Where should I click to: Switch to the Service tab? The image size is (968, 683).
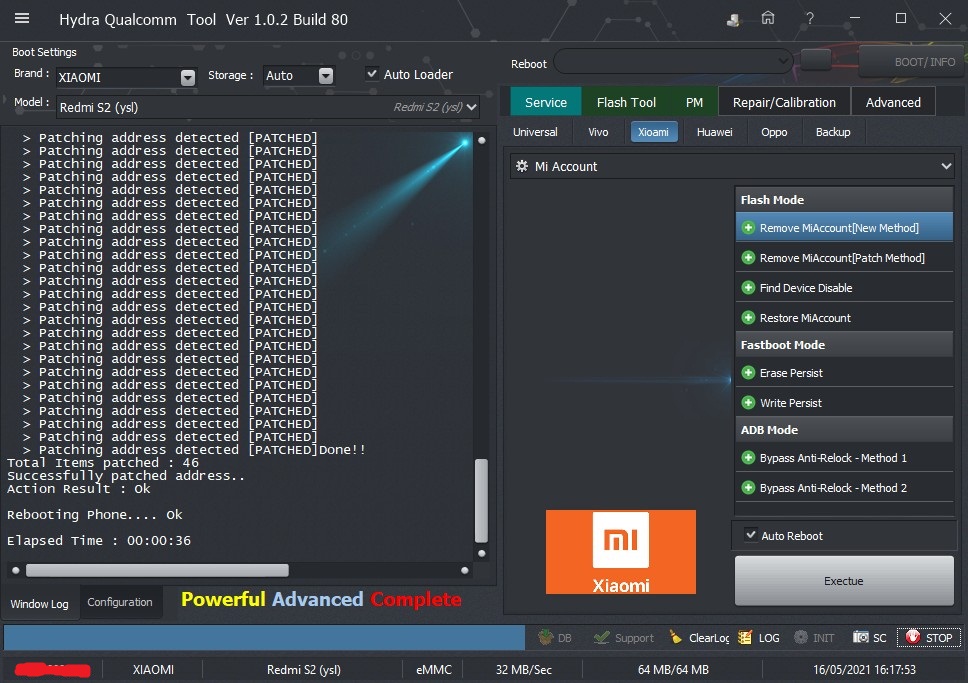pos(546,102)
